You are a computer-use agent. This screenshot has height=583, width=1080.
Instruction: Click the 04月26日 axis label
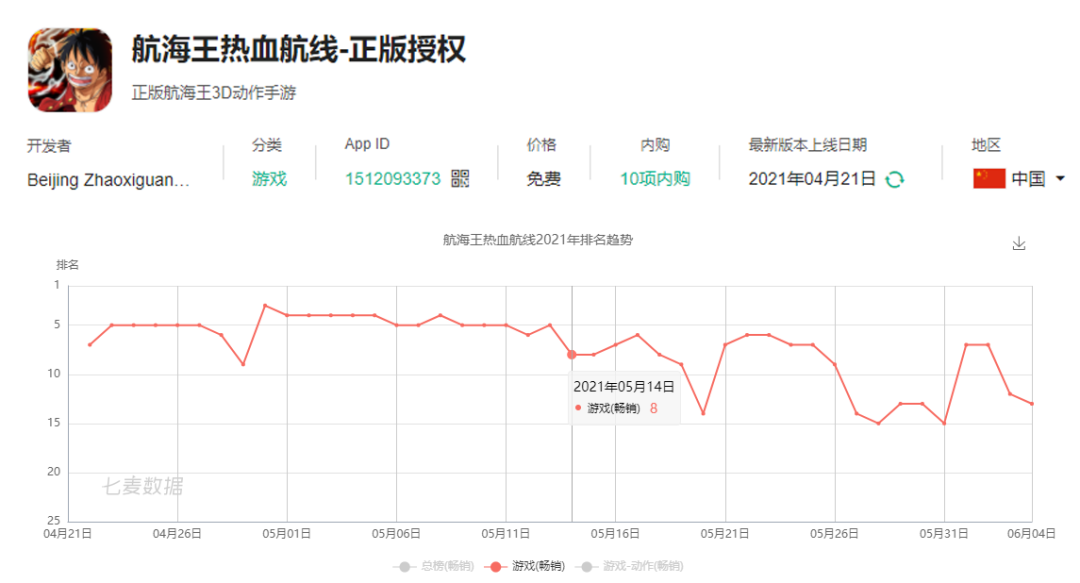click(x=177, y=534)
